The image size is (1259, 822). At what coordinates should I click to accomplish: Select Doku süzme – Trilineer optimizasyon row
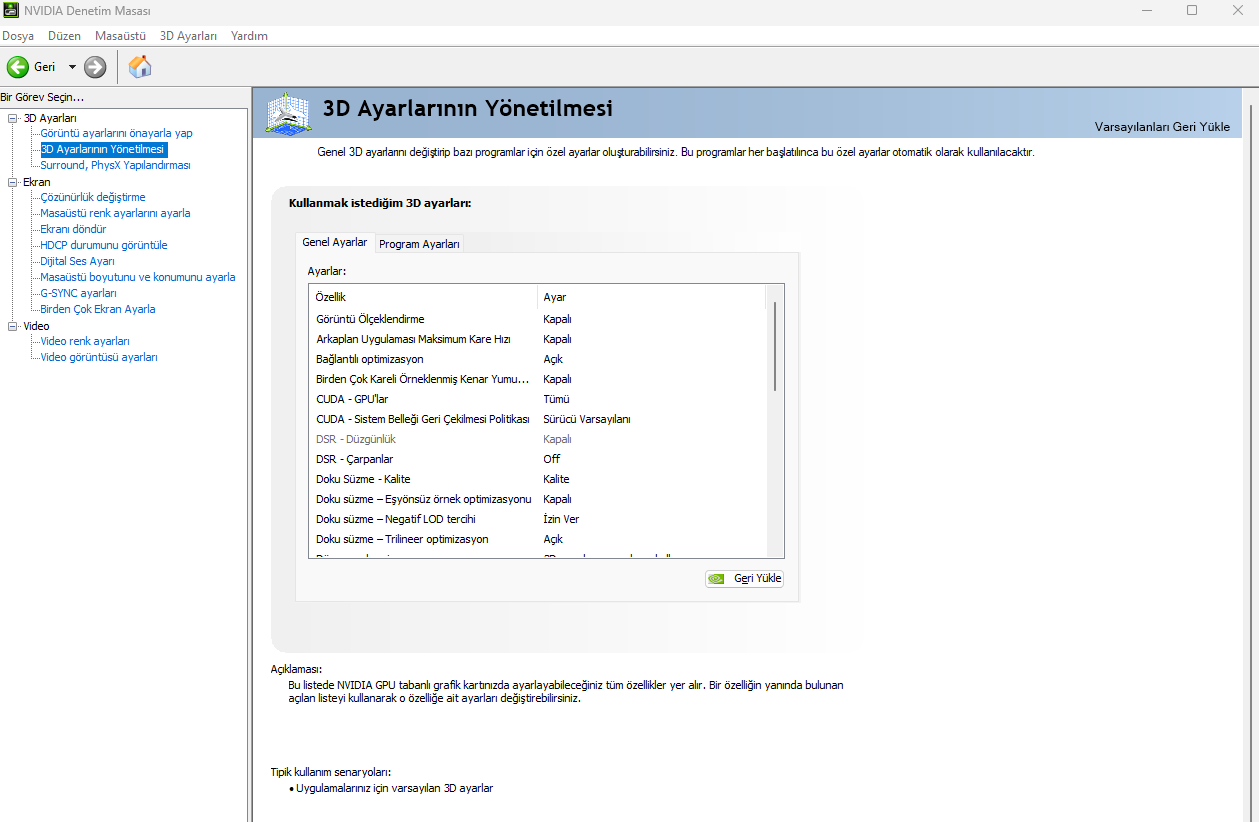[538, 539]
